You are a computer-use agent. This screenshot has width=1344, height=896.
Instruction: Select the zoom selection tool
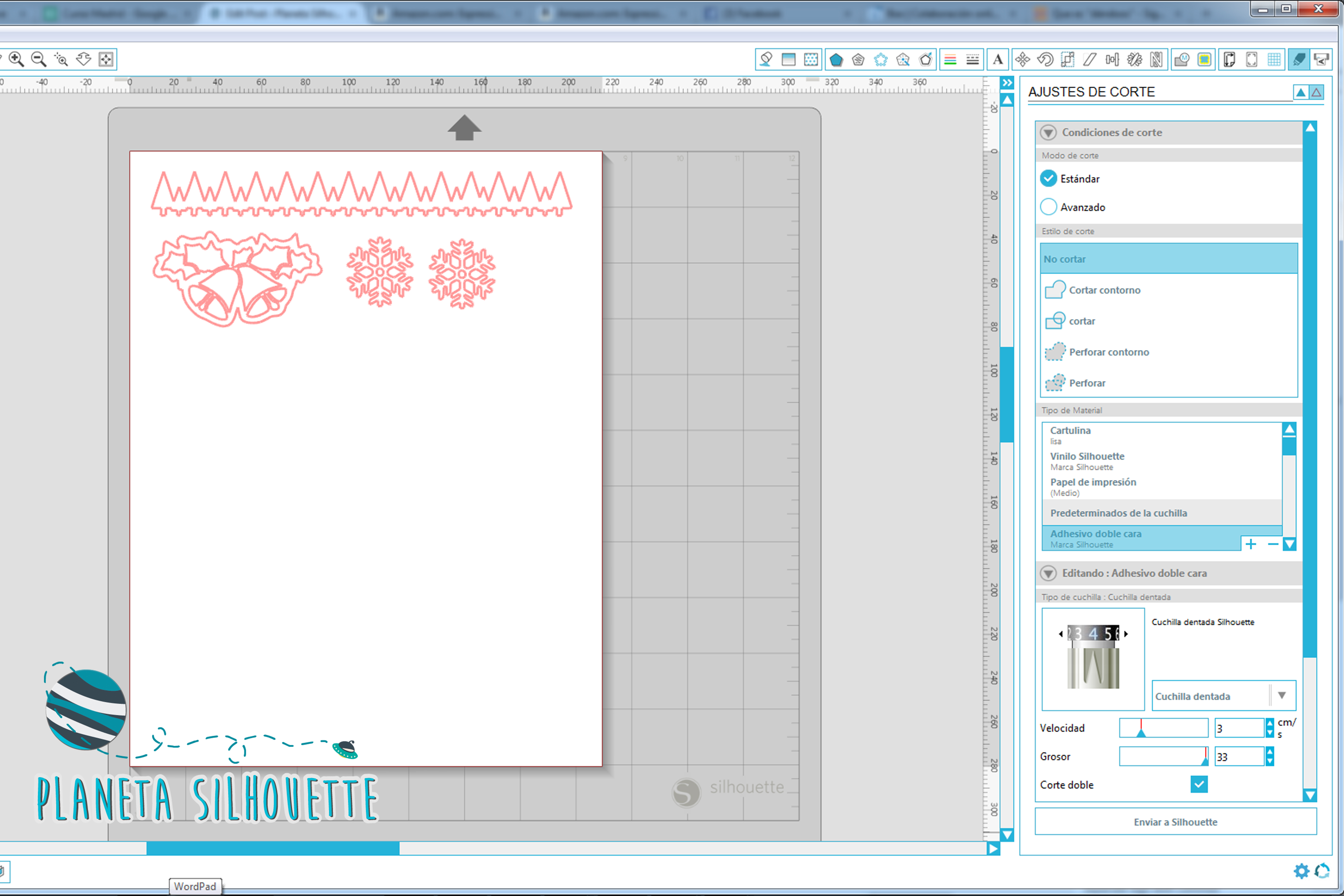(61, 59)
